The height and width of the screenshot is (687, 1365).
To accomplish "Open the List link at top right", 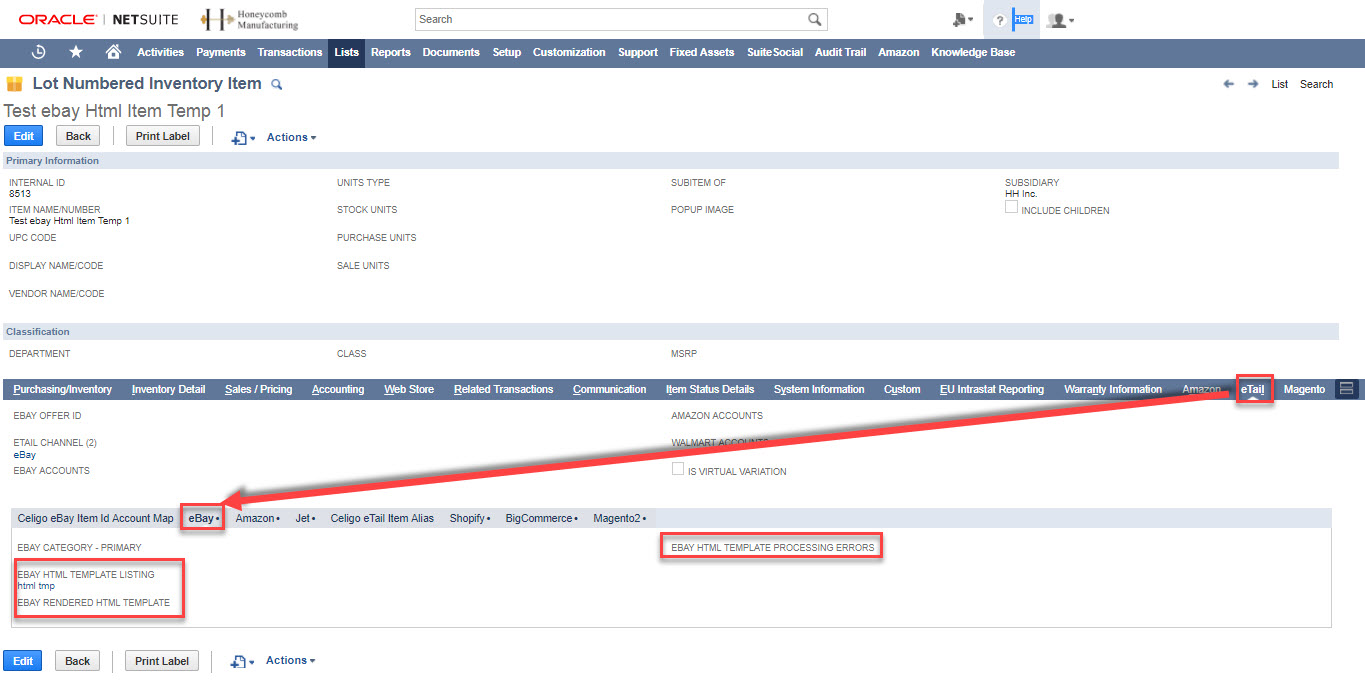I will (x=1280, y=84).
